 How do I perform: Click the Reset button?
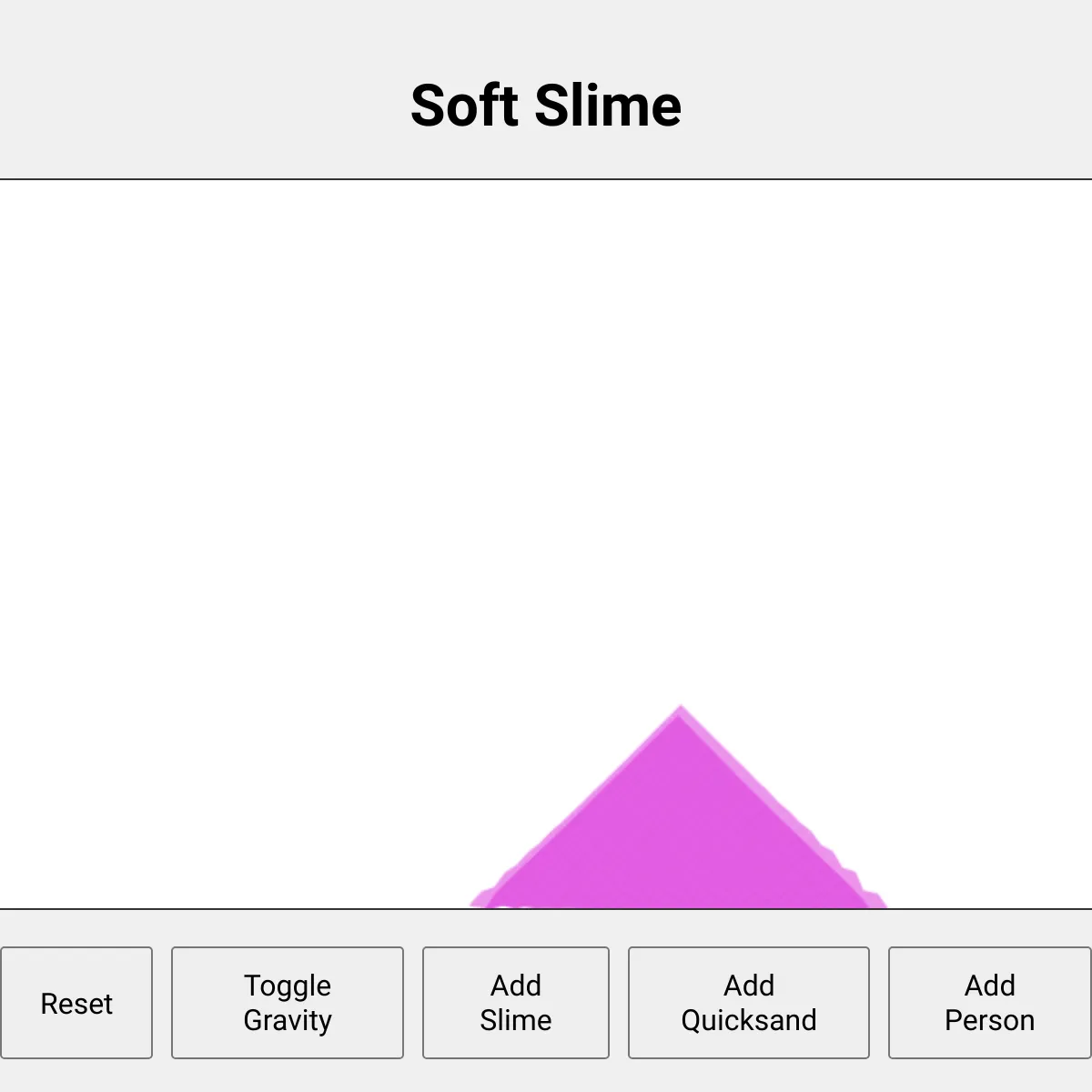click(76, 1003)
